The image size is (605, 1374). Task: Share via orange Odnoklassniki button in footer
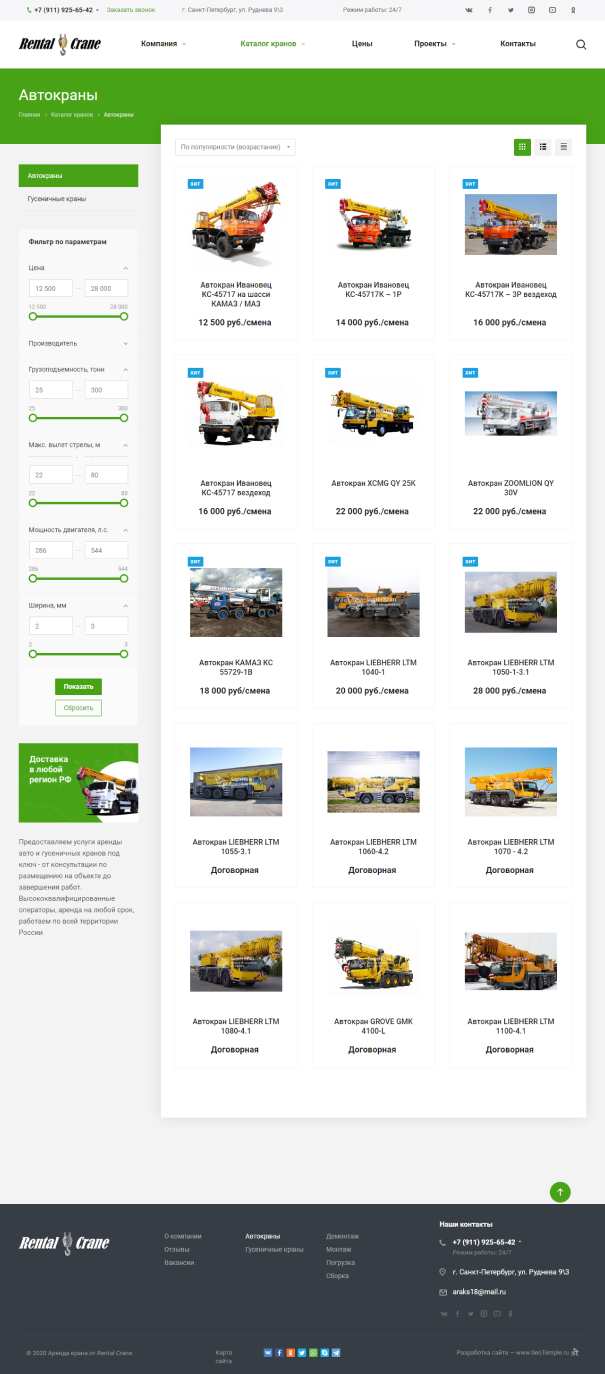[290, 1352]
